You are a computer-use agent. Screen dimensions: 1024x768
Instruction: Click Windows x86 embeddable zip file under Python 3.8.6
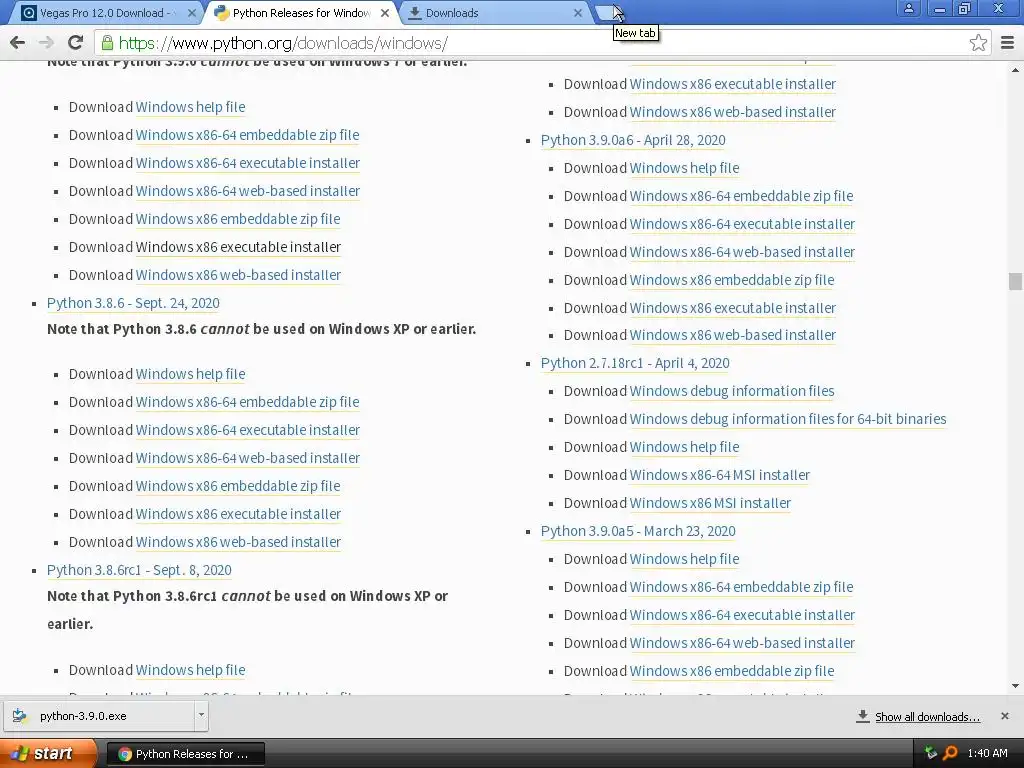[238, 487]
